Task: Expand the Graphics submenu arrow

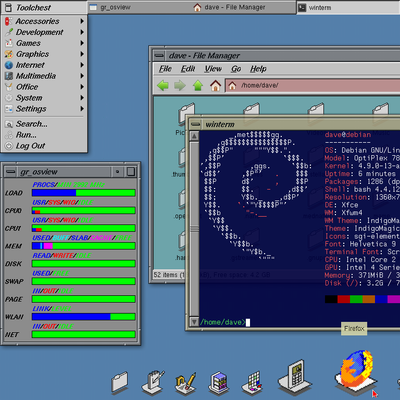Action: 82,54
